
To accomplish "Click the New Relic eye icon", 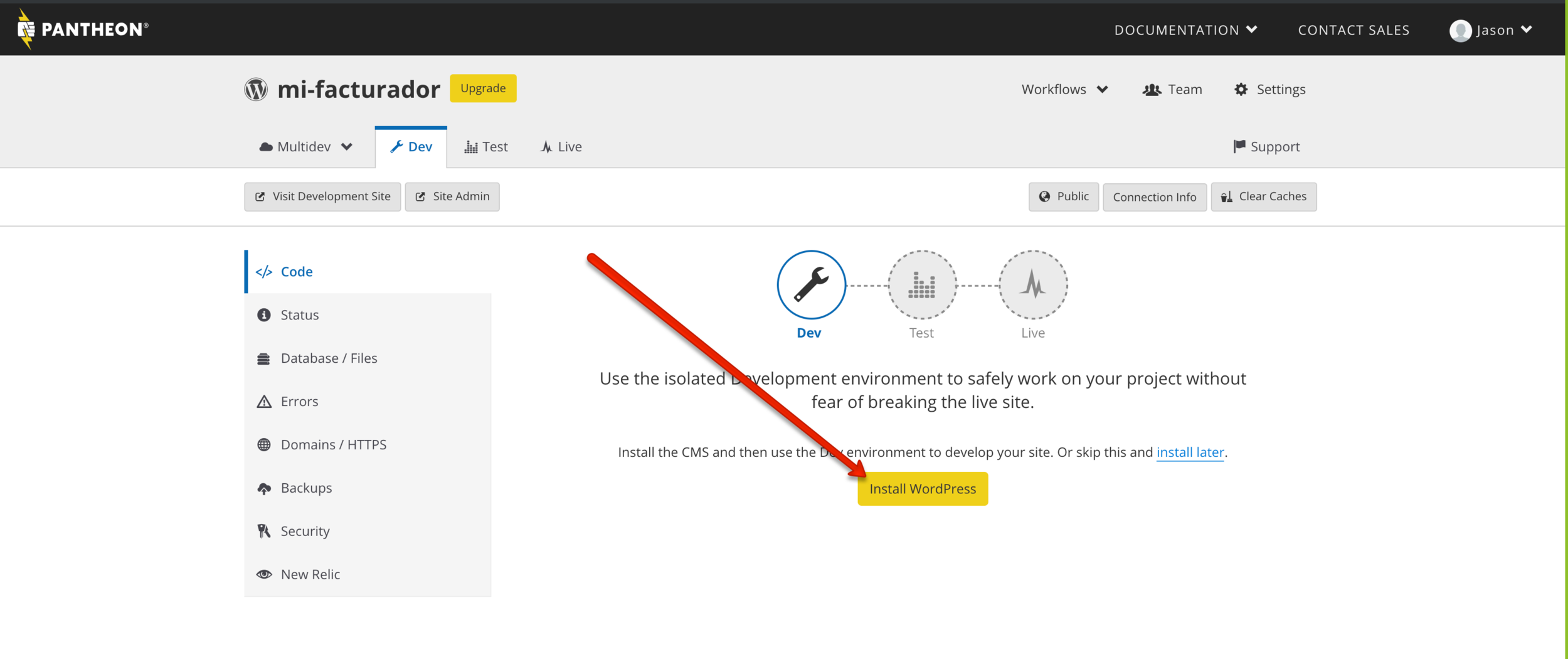I will (264, 574).
